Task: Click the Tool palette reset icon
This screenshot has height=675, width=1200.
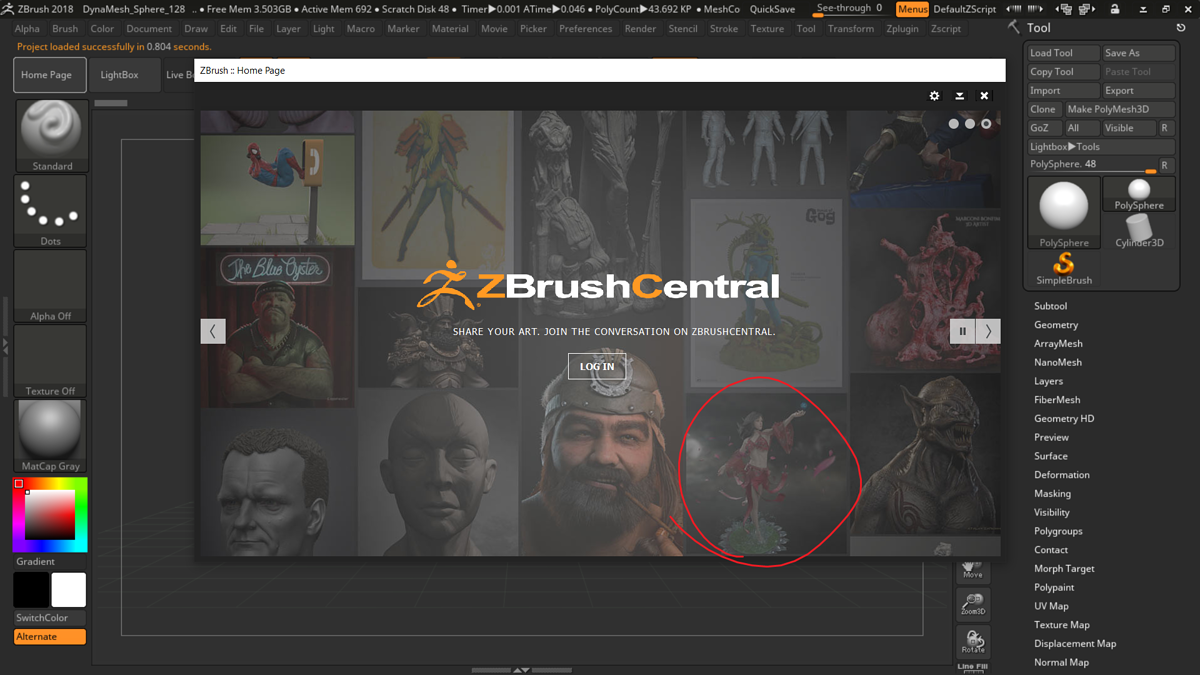Action: click(x=1181, y=28)
